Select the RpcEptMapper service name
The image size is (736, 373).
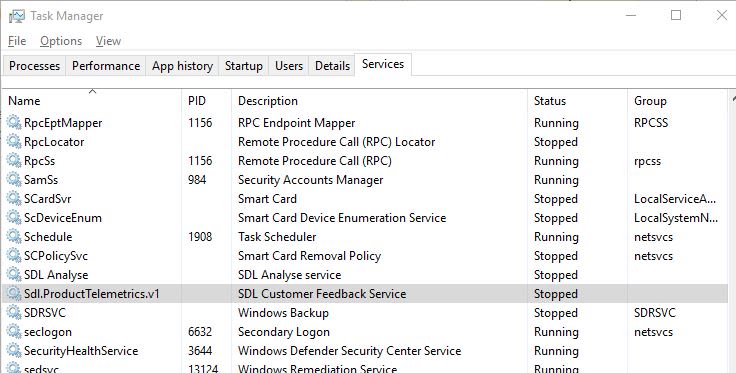(x=63, y=123)
